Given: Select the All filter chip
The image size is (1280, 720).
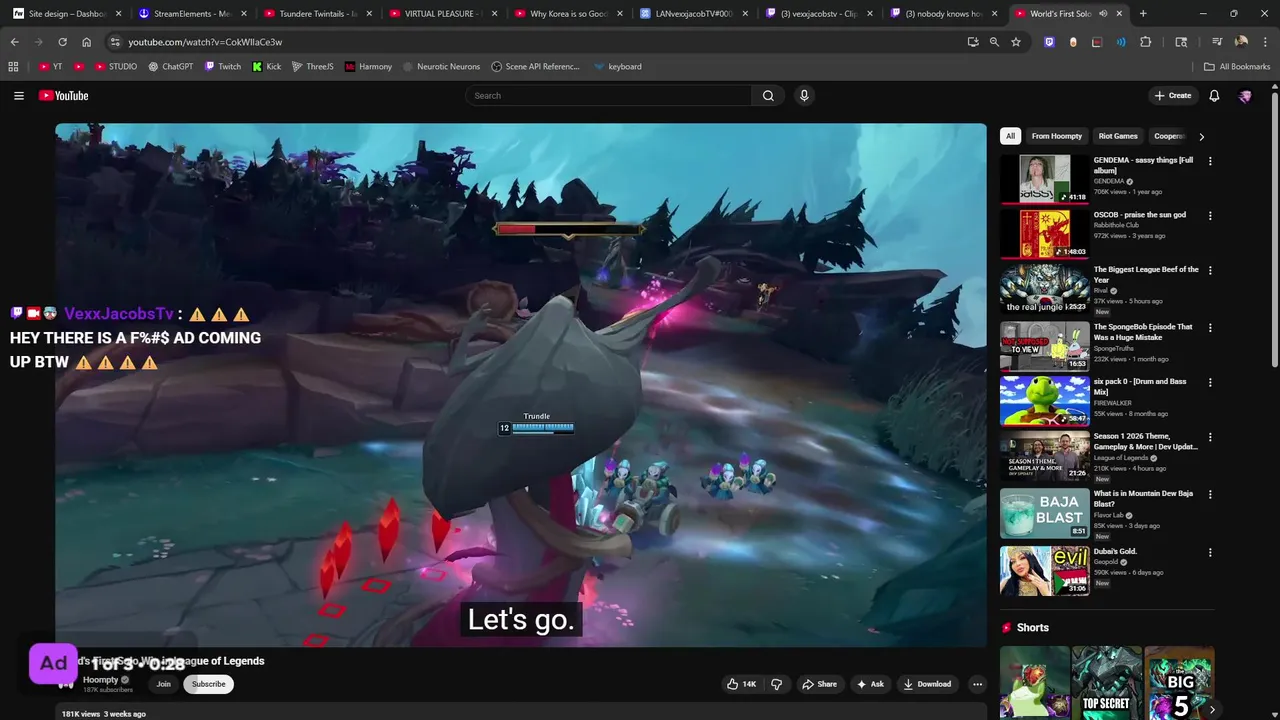Looking at the screenshot, I should click(x=1010, y=136).
